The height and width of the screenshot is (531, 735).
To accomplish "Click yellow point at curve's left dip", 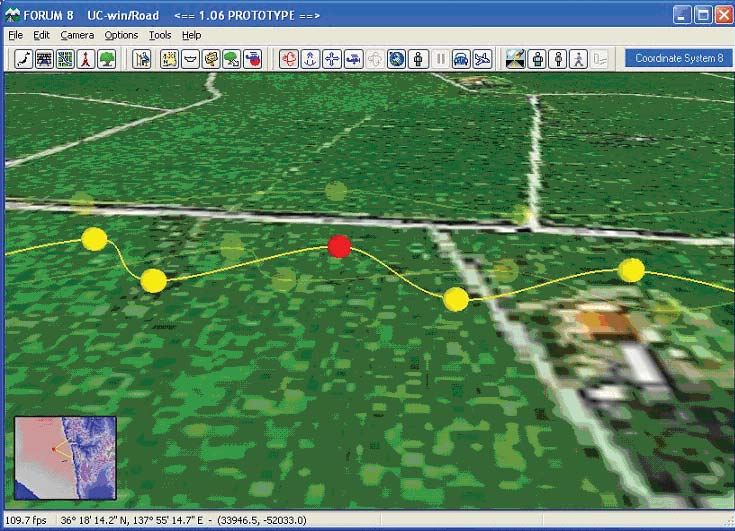I will coord(153,281).
